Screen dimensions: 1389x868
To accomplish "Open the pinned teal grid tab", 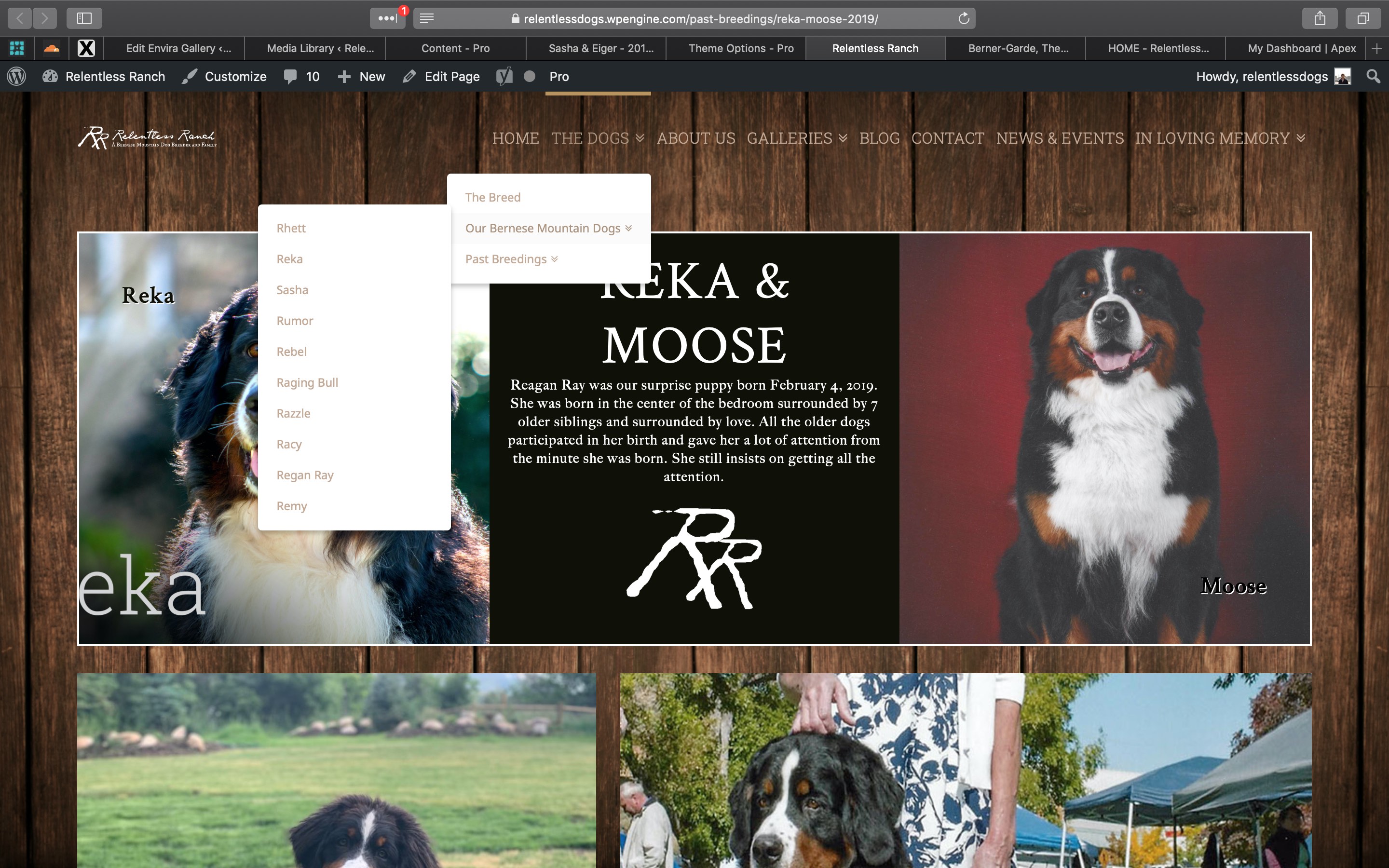I will pos(17,48).
